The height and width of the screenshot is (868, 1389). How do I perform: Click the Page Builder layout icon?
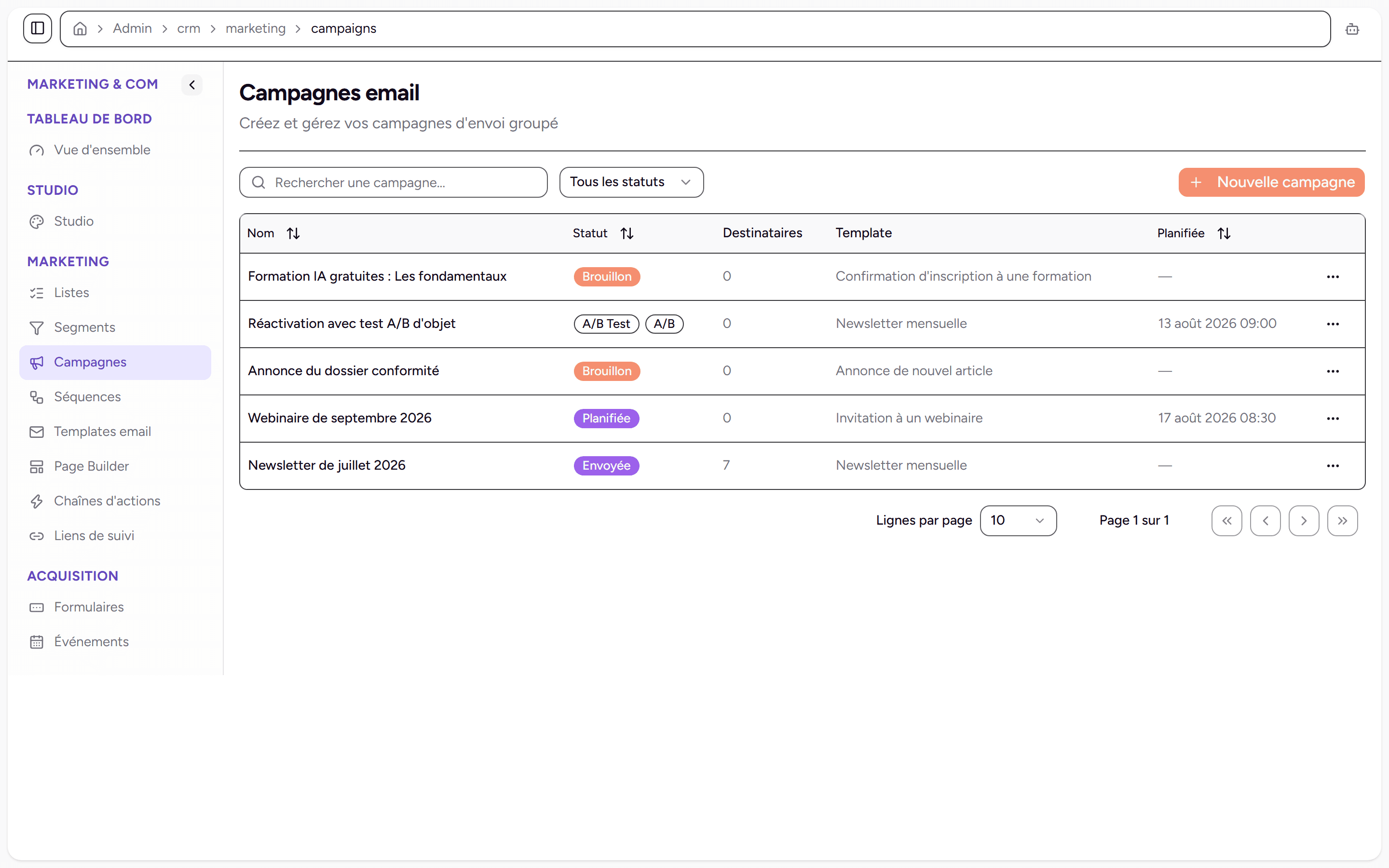(37, 467)
